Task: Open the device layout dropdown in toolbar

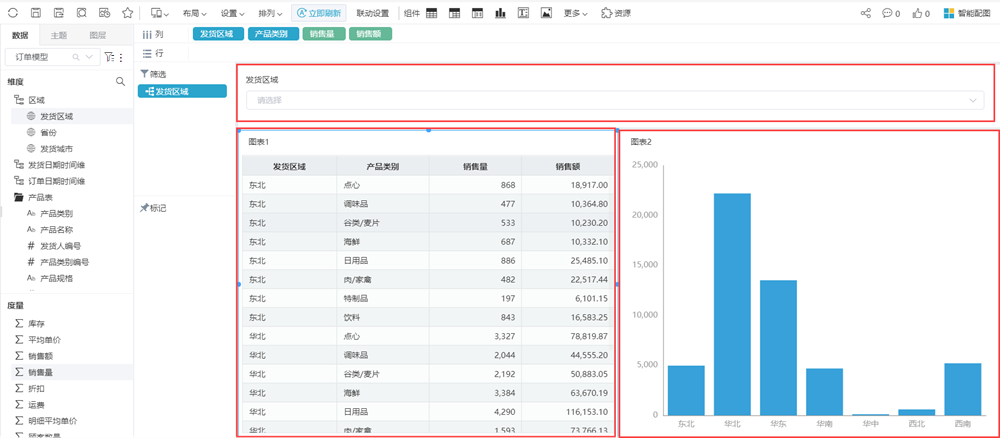Action: [159, 13]
